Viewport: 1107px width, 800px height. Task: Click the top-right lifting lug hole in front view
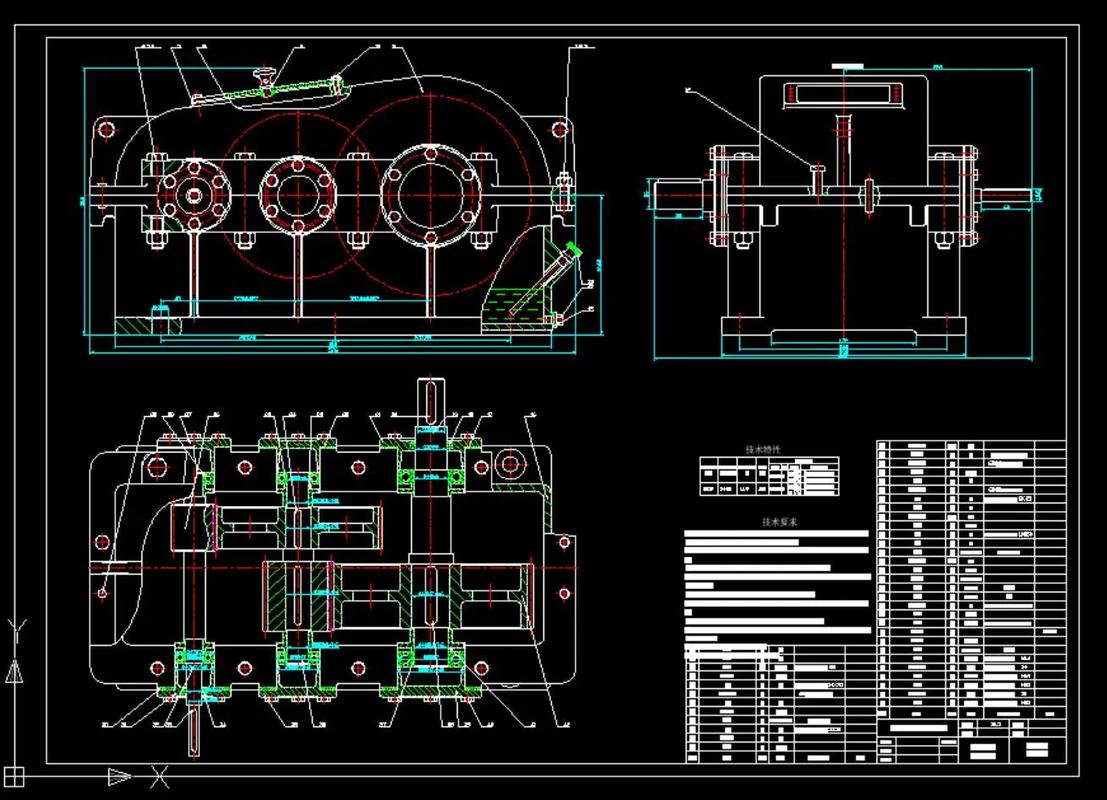point(560,128)
